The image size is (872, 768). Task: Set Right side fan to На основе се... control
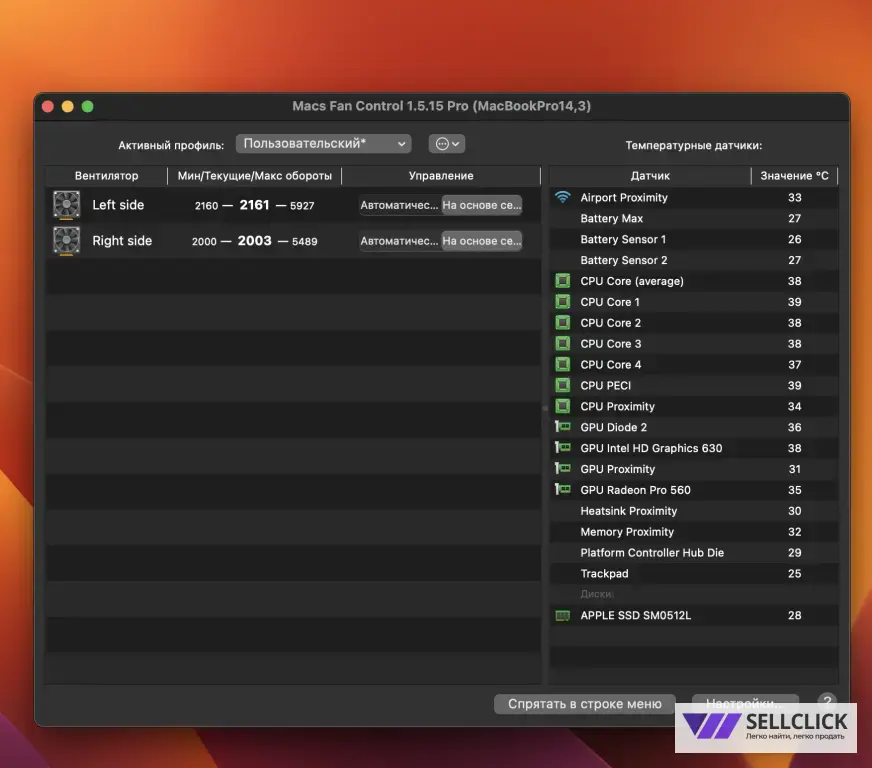point(482,241)
